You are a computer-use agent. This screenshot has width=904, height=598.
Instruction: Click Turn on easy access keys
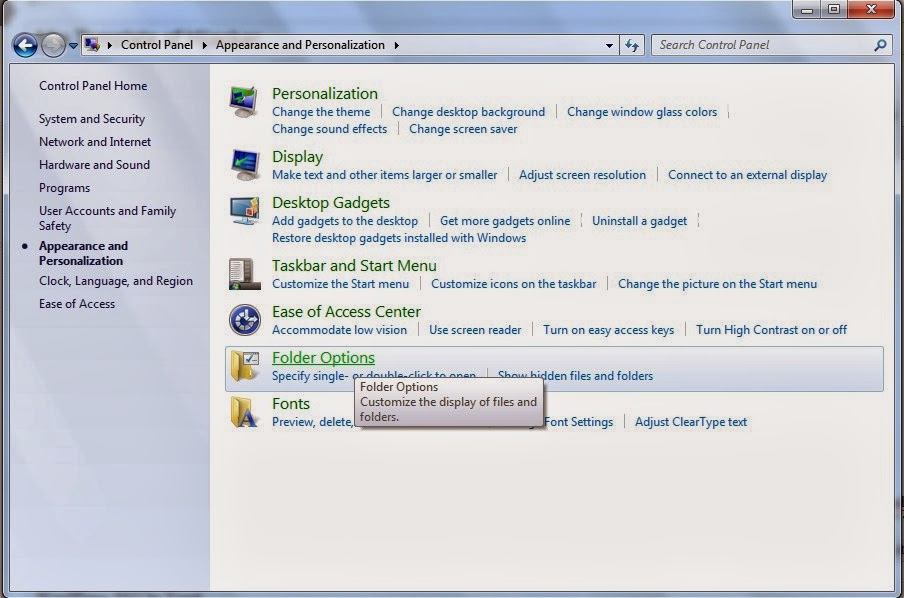coord(608,330)
